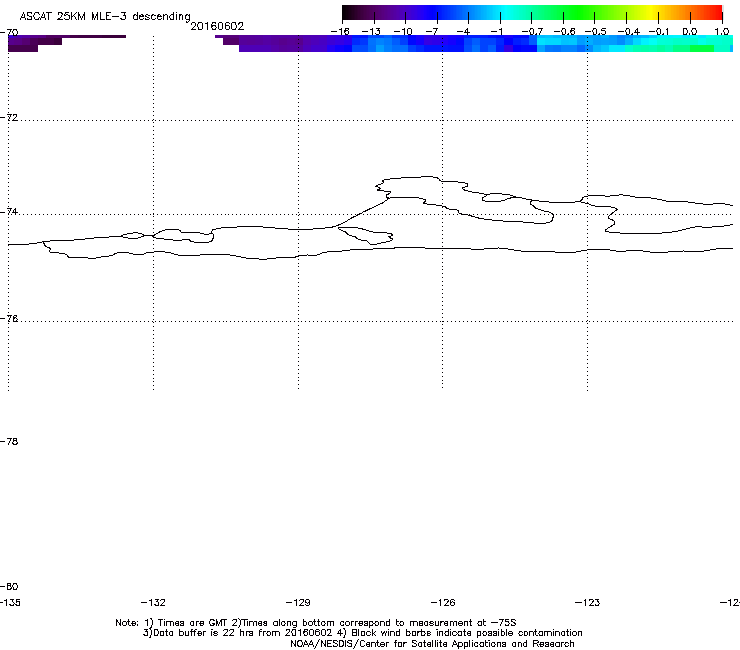Click the -16 label on the color scale
740x650 pixels.
[340, 32]
